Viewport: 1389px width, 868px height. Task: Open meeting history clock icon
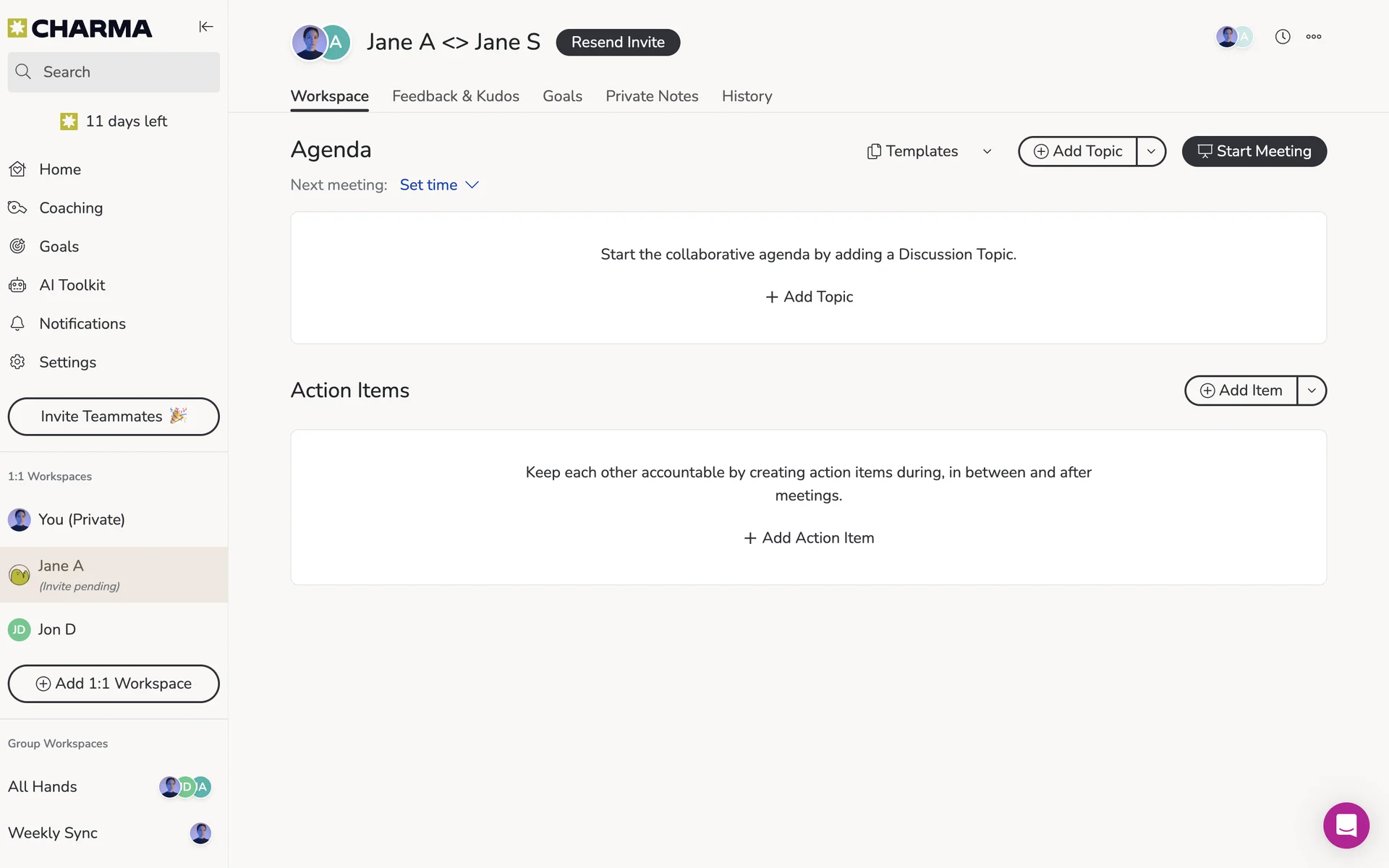pos(1283,37)
